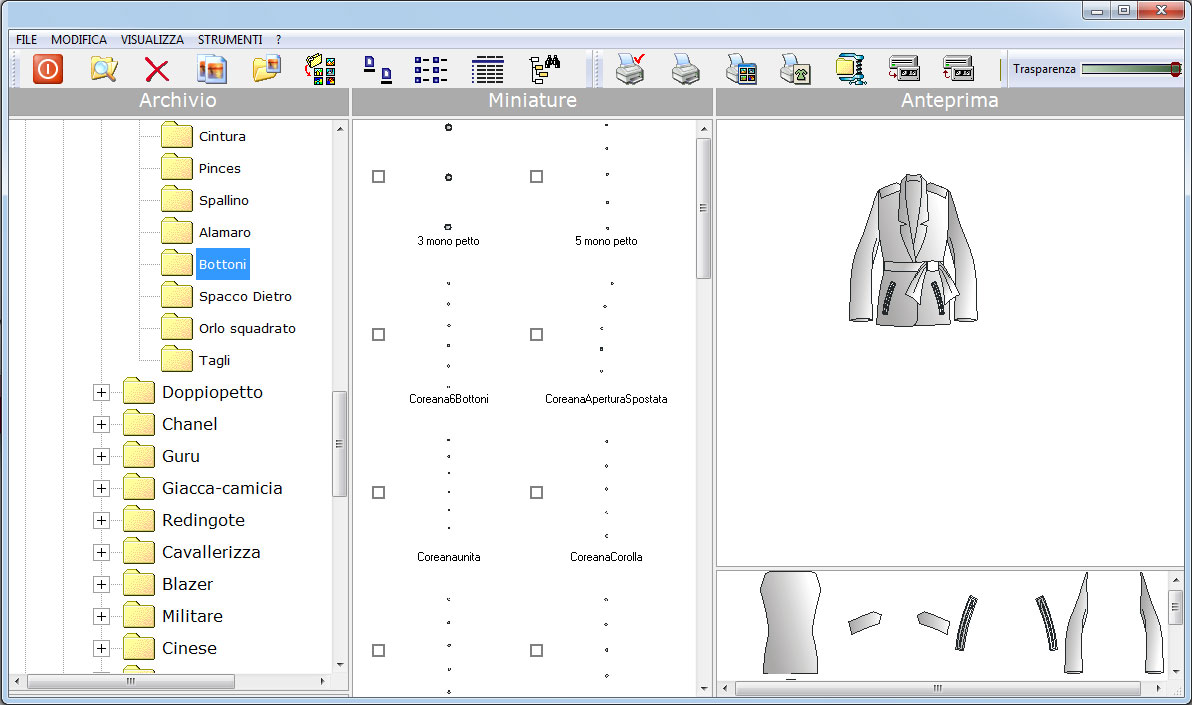Tick the checkbox for 3 mono petto
Screen dimensions: 1192x705
tap(379, 176)
